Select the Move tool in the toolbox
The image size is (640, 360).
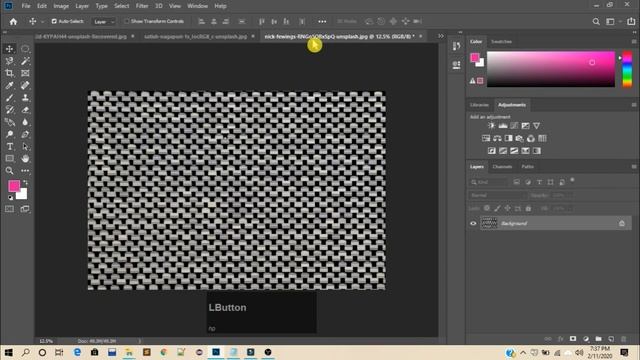9,49
